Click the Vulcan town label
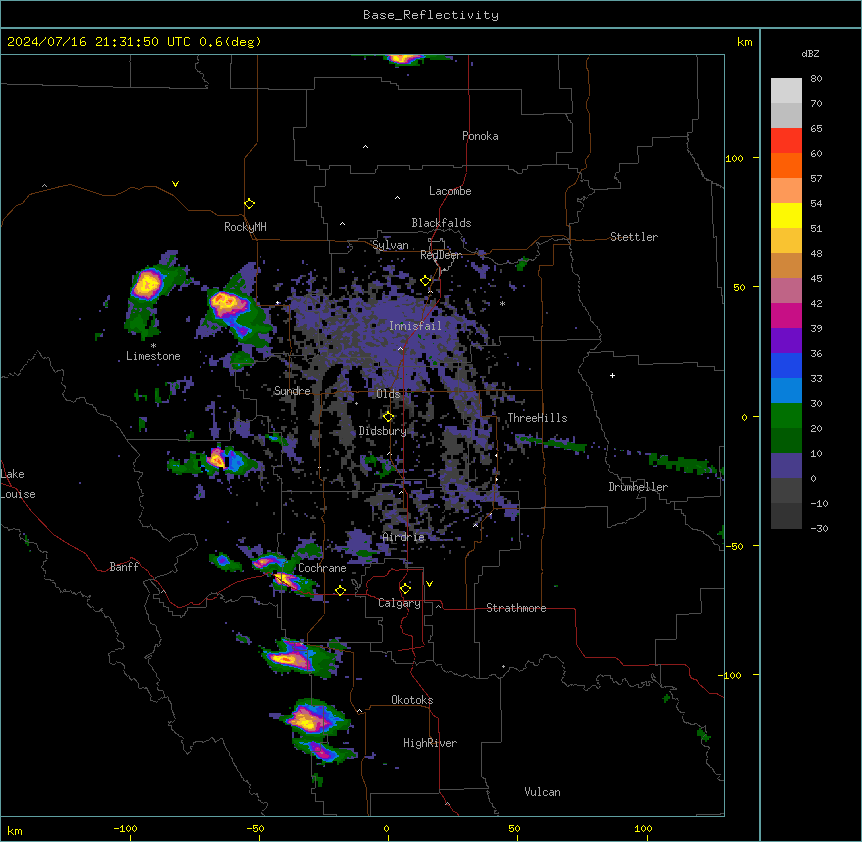The height and width of the screenshot is (842, 862). (x=542, y=792)
